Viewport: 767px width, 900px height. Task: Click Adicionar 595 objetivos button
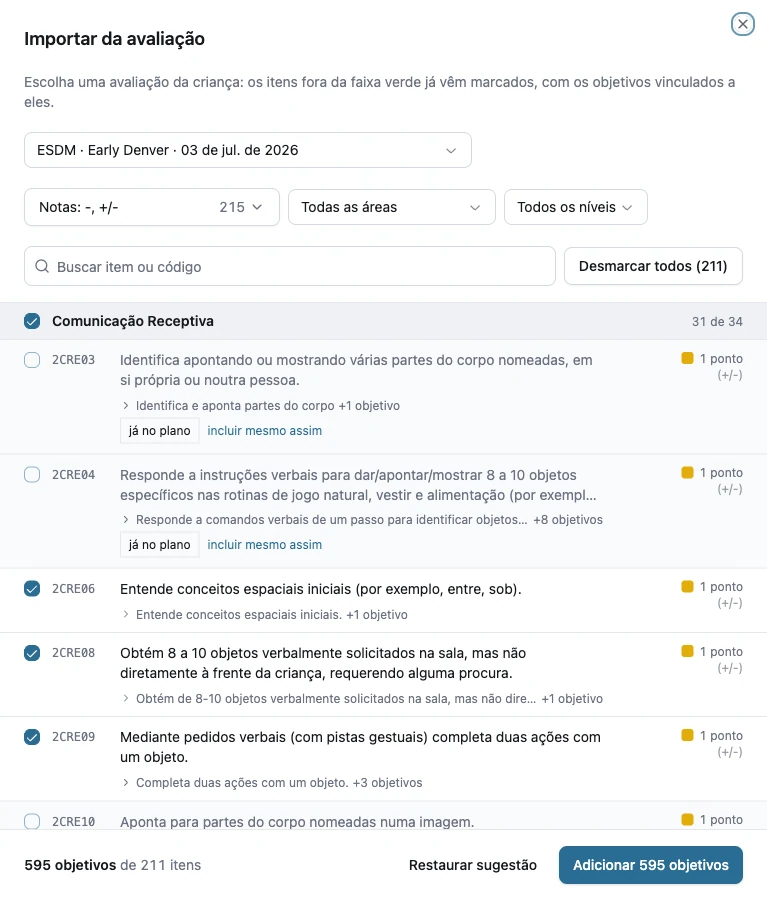click(x=650, y=865)
